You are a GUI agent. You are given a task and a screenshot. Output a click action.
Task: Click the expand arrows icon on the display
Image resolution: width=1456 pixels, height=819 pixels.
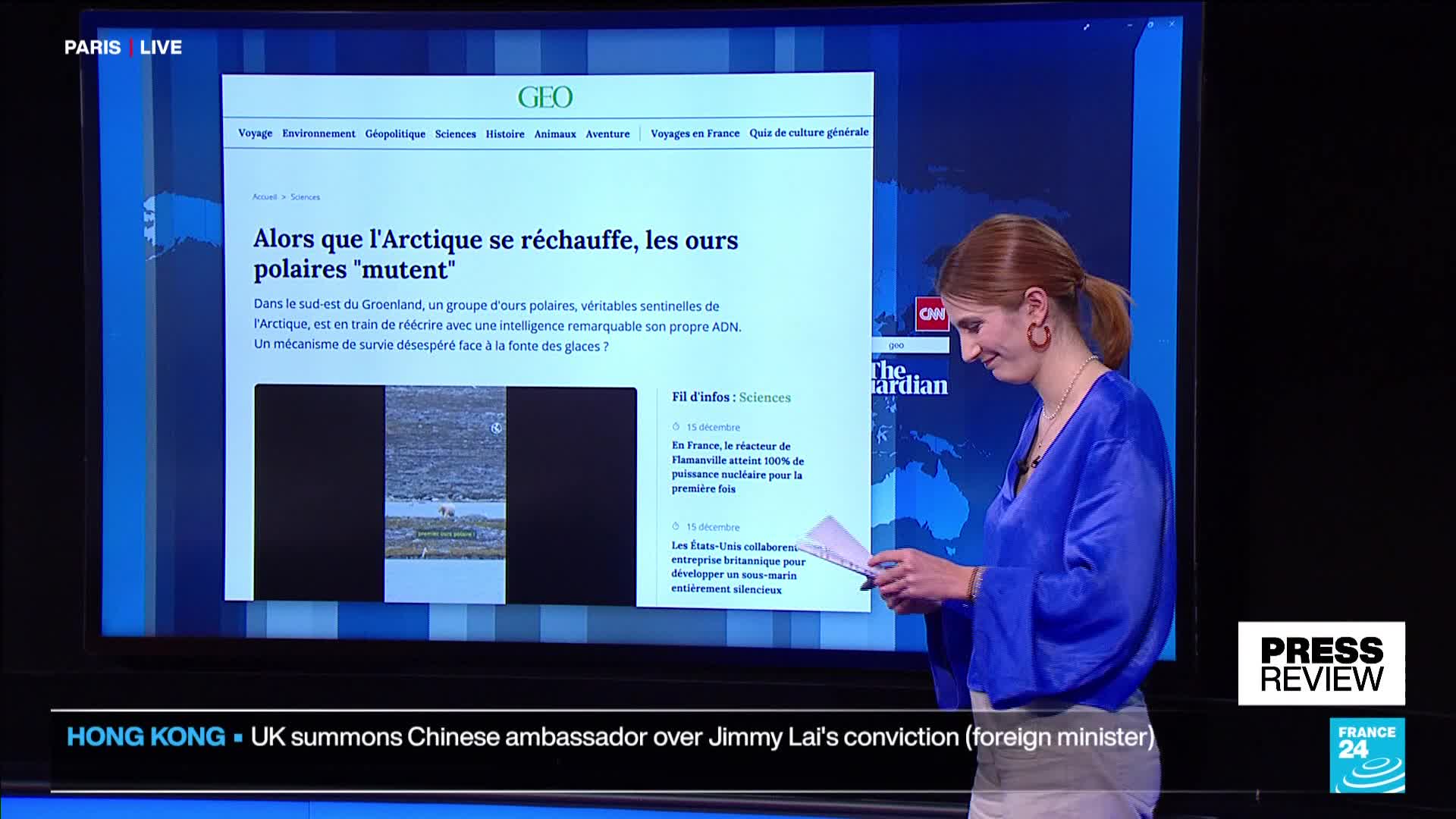click(x=1087, y=27)
